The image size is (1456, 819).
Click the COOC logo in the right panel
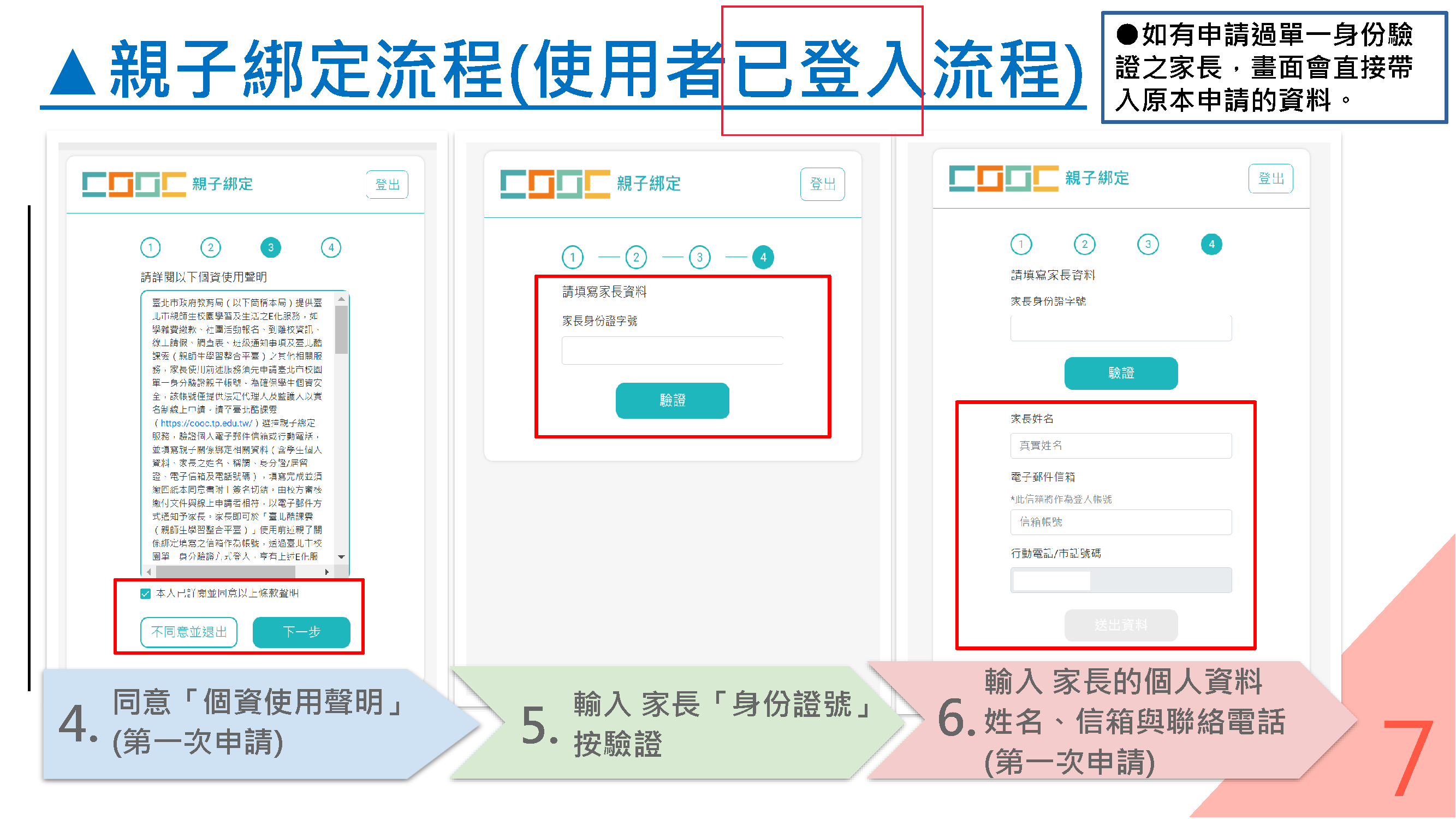(x=1003, y=178)
